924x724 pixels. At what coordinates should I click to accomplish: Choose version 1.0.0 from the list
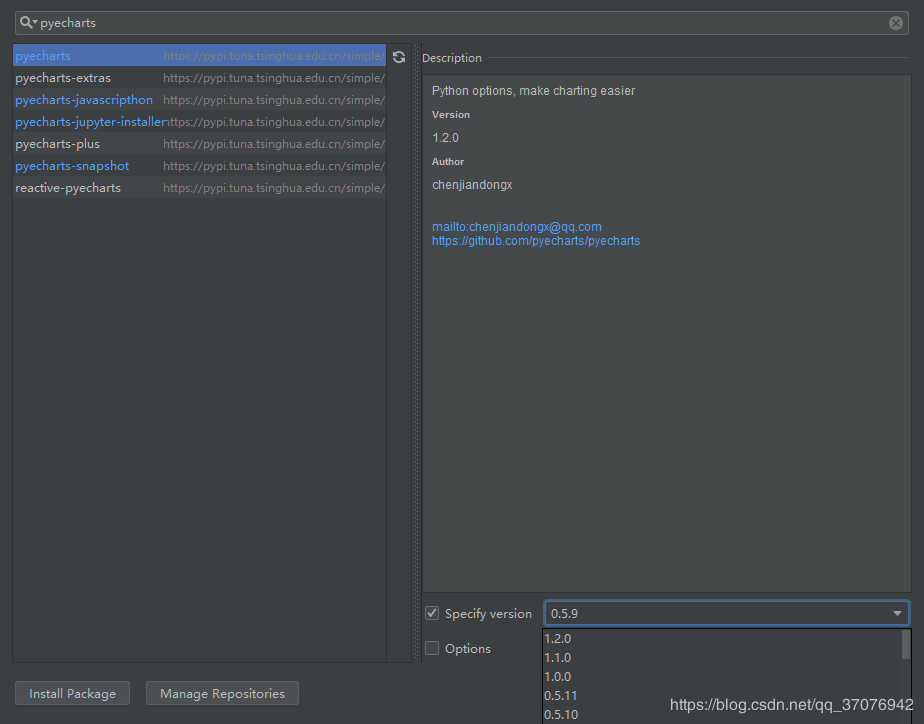point(722,676)
